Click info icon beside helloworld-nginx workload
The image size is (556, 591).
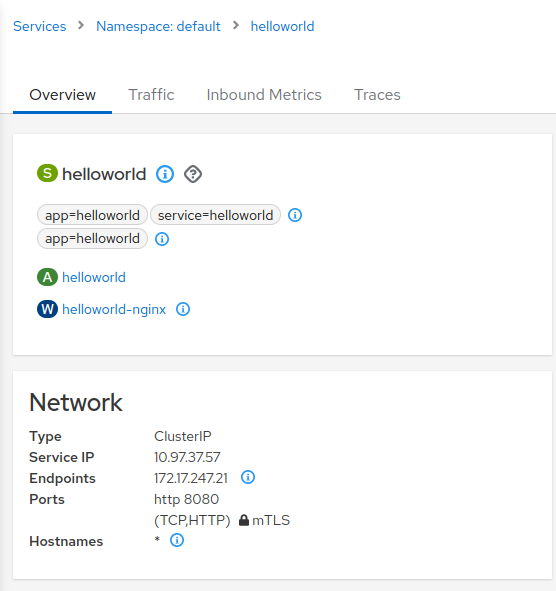[183, 309]
